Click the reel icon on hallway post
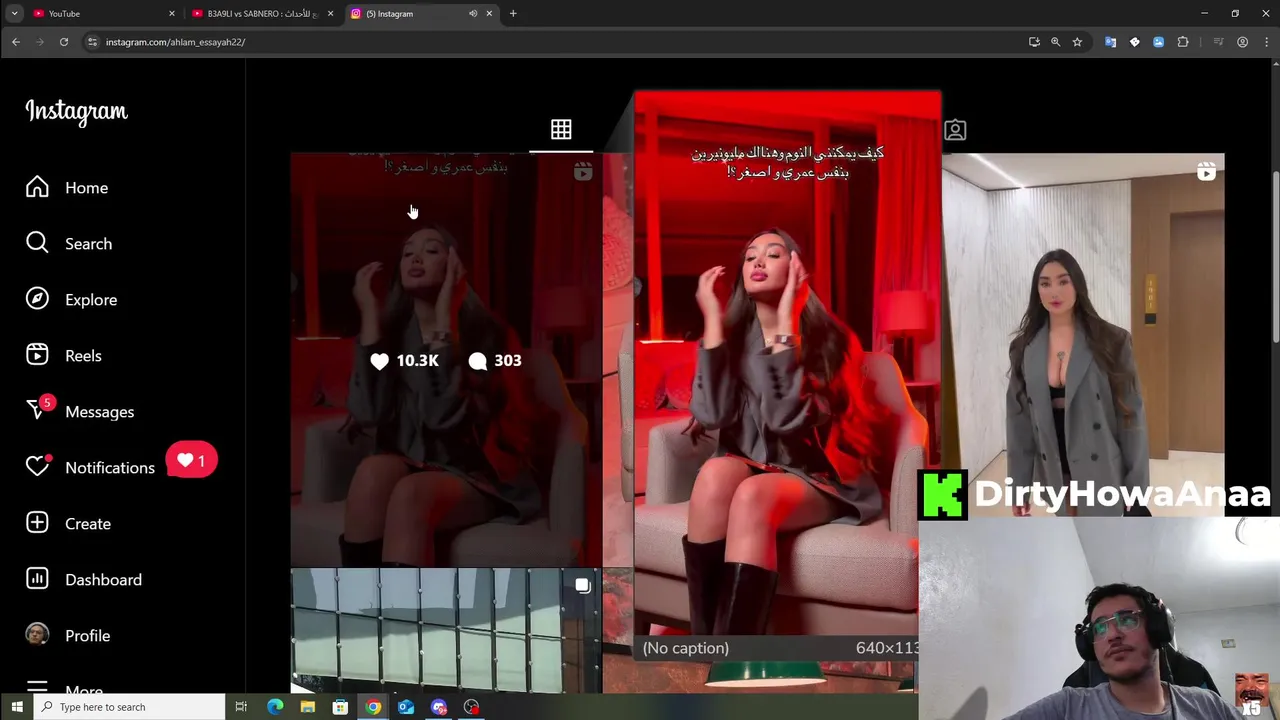This screenshot has width=1280, height=720. coord(1206,172)
